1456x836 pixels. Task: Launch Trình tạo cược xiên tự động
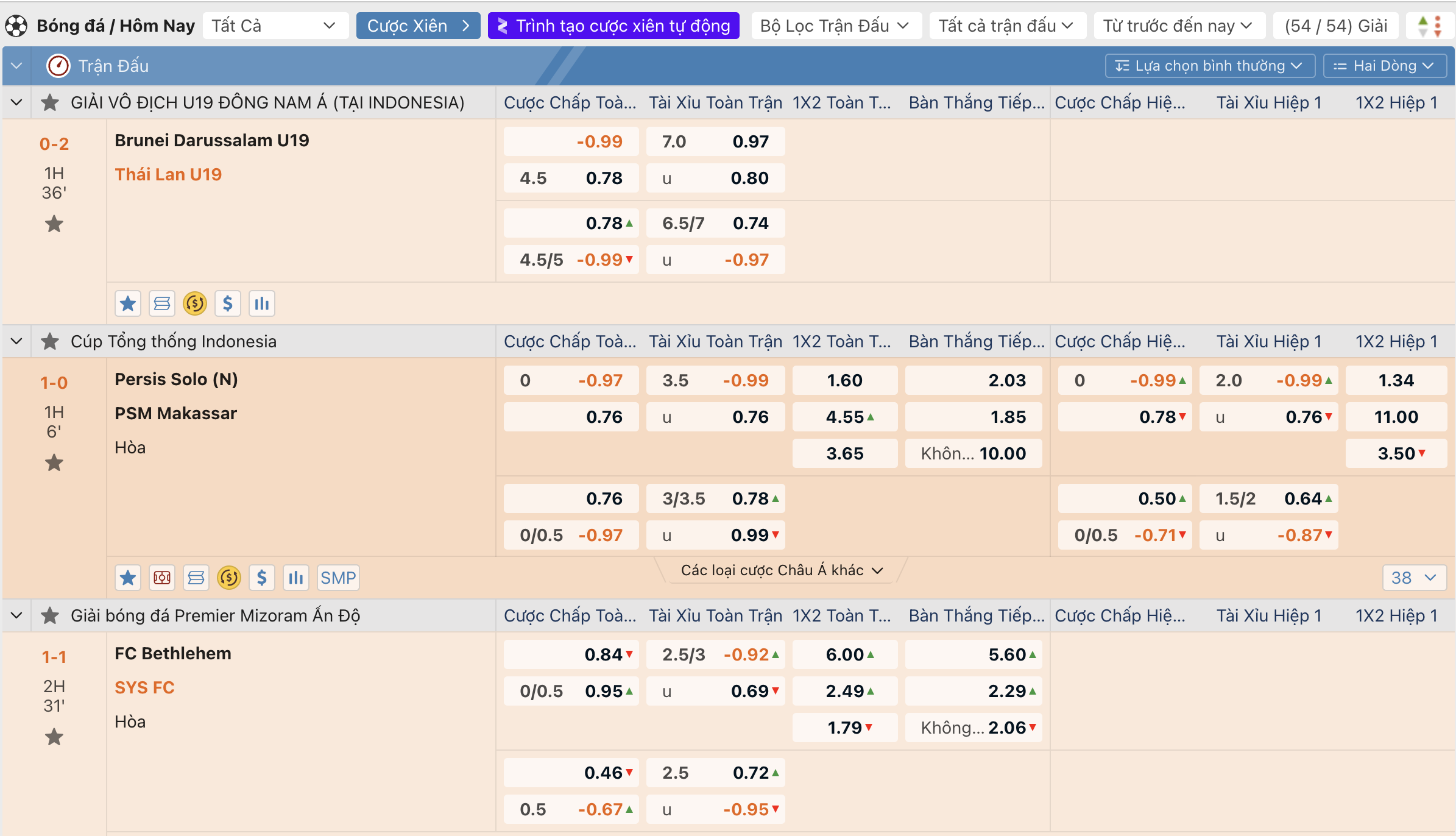[613, 26]
